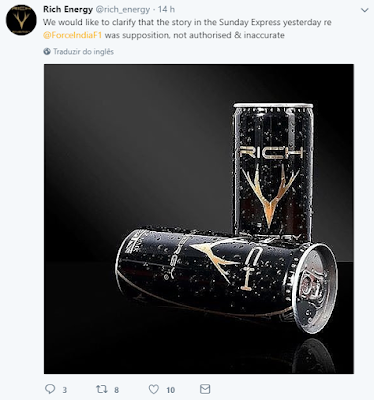
Task: Translate tweet via Traduzir do inglês
Action: [x=83, y=52]
